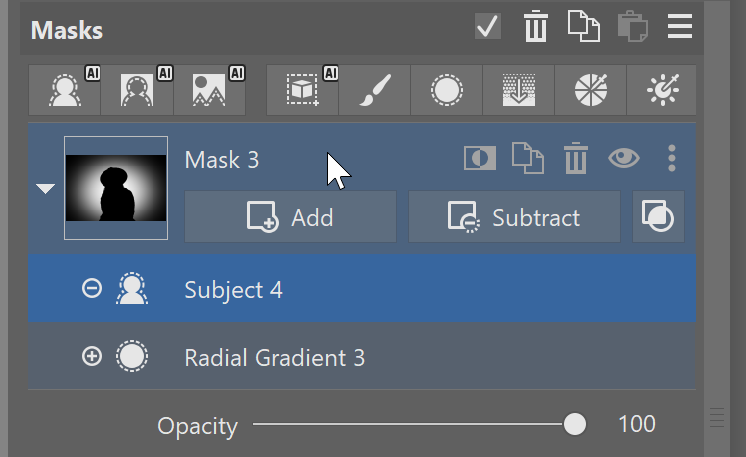This screenshot has height=457, width=746.
Task: Choose the AI People mask tool
Action: pyautogui.click(x=137, y=90)
